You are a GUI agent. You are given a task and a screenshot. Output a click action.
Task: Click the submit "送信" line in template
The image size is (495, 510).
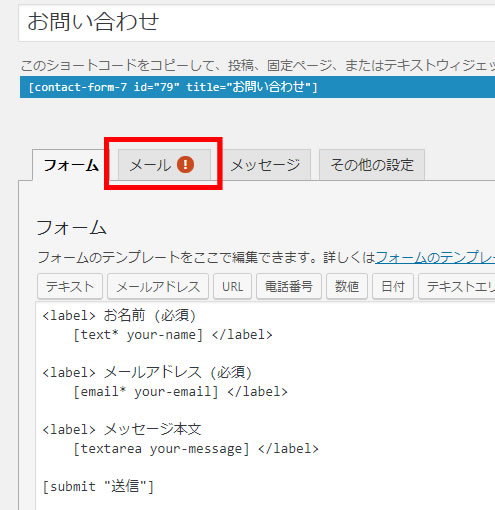click(x=98, y=486)
